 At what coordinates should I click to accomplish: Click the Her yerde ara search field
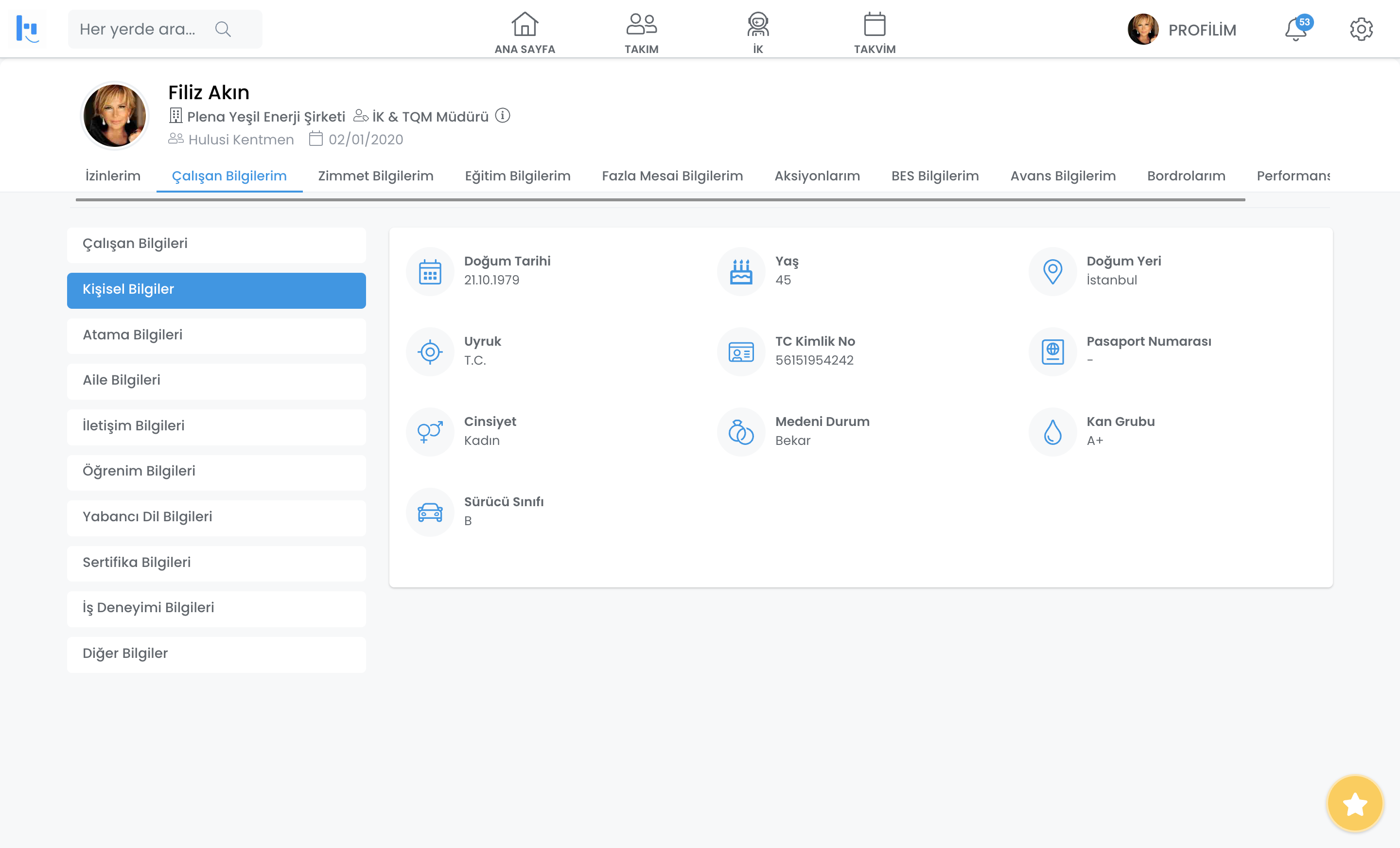138,30
